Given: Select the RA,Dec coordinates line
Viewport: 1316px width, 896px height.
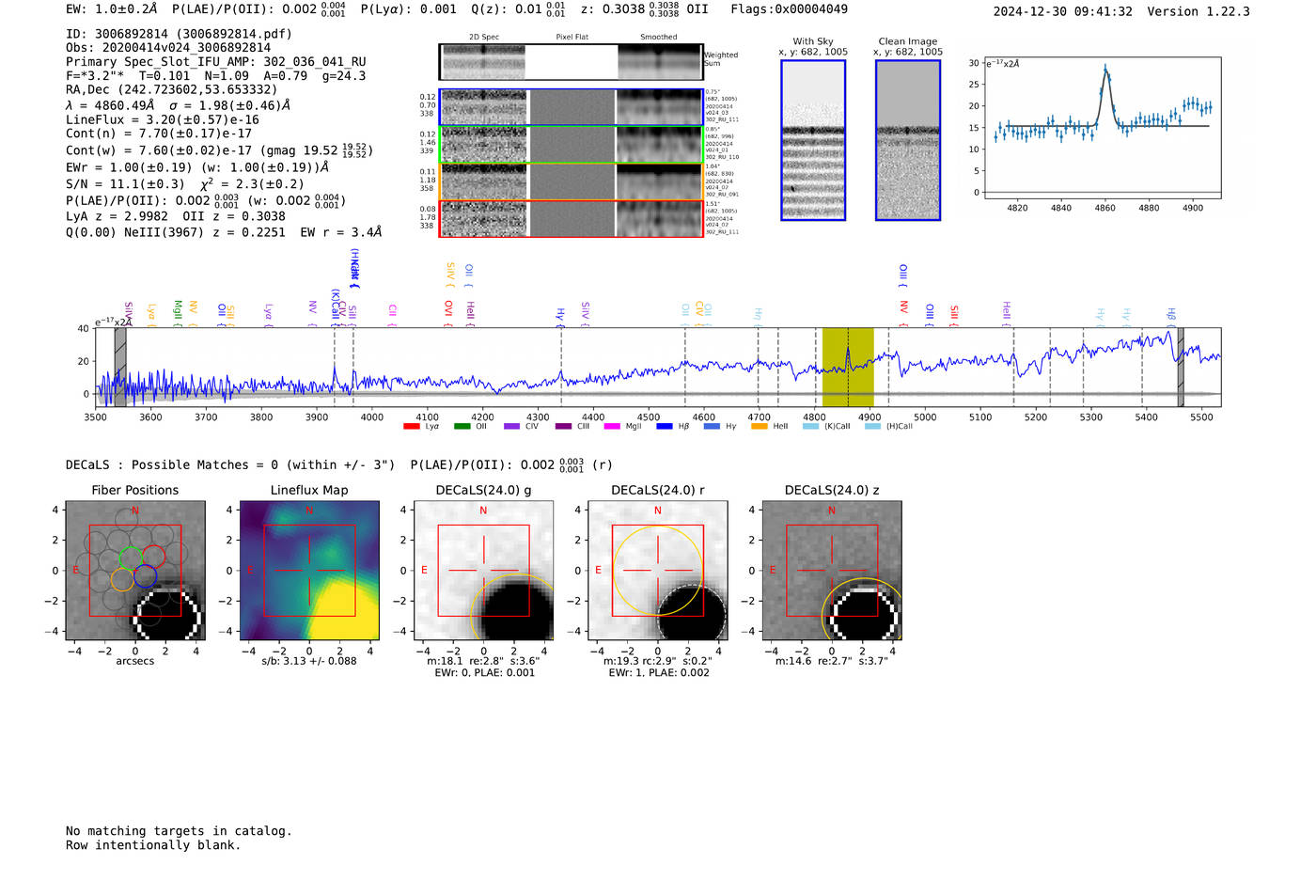Looking at the screenshot, I should coord(171,90).
